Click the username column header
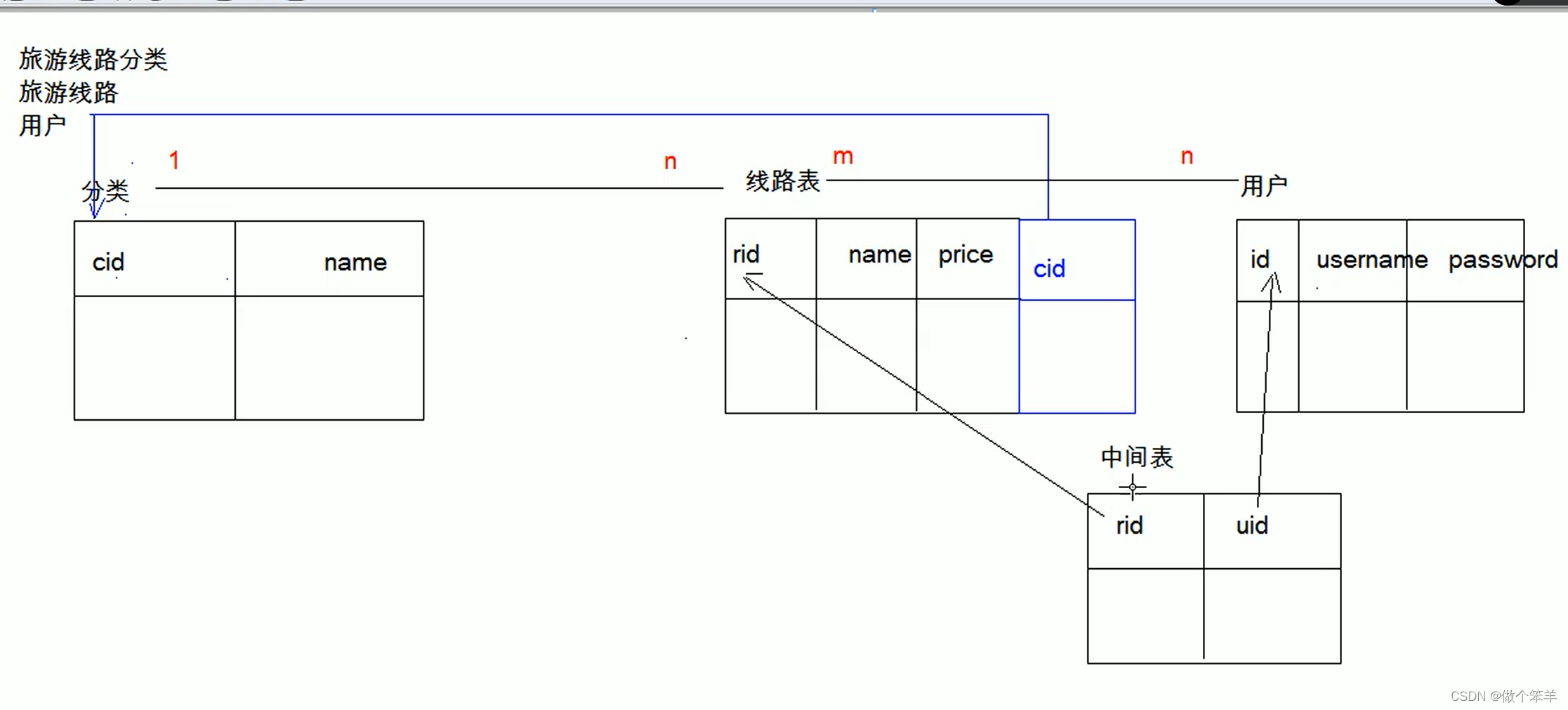1568x710 pixels. click(x=1372, y=261)
